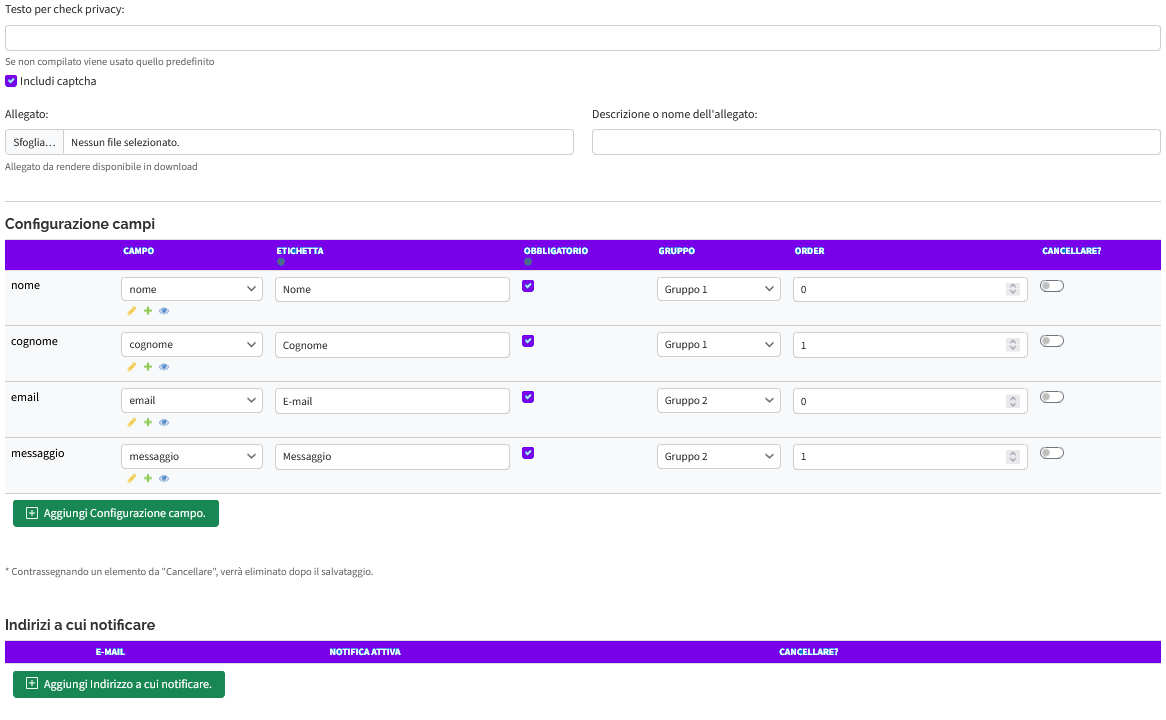Toggle Cancellare switch for messaggio row
The width and height of the screenshot is (1166, 720).
point(1051,453)
